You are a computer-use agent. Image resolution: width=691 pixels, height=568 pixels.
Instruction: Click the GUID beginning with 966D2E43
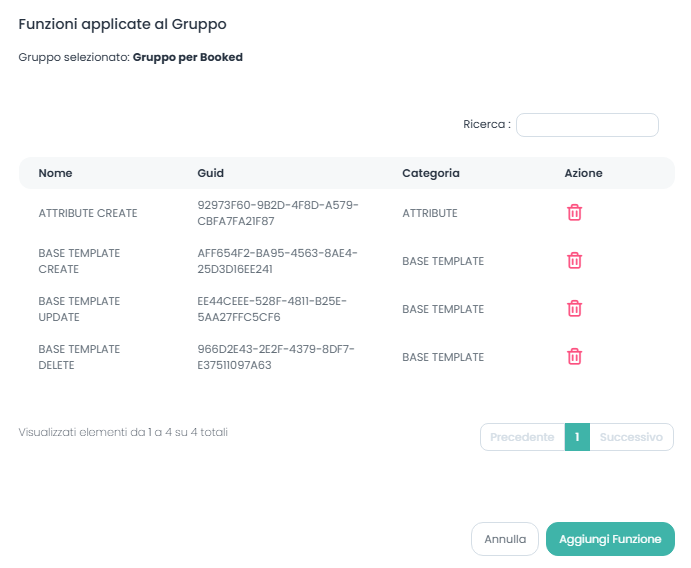pos(277,357)
